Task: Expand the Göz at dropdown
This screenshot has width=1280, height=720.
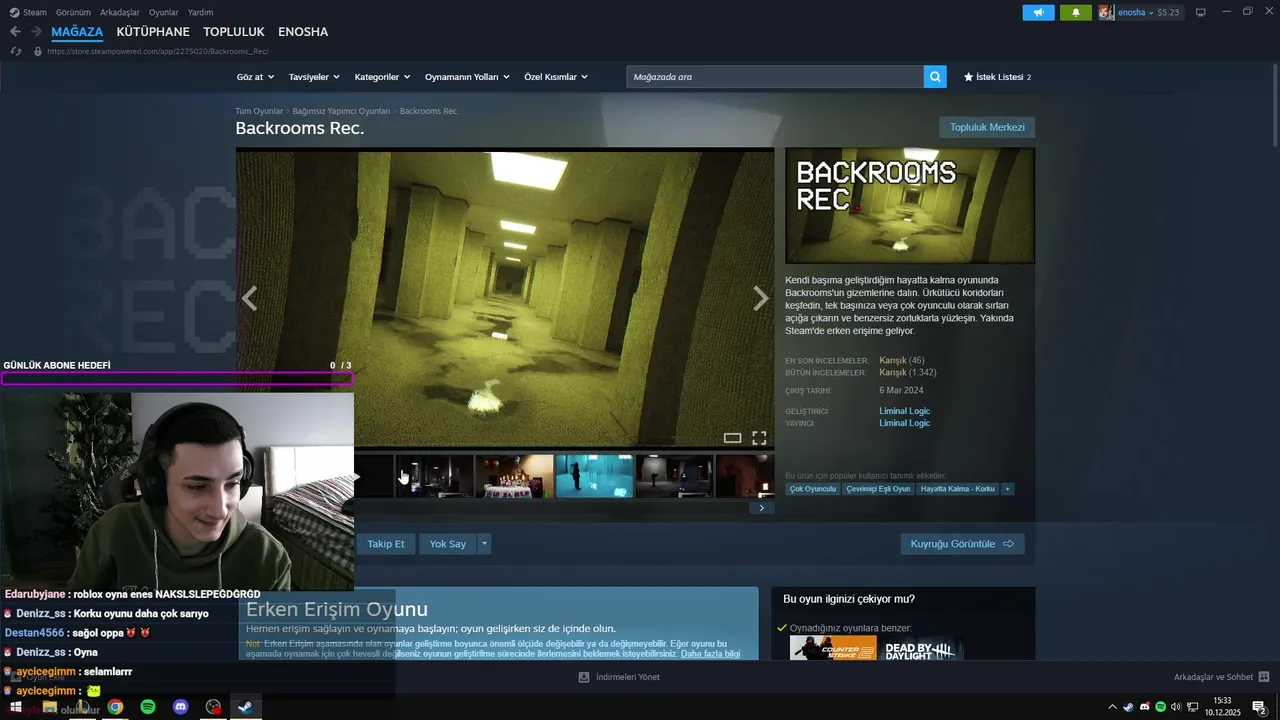Action: 255,77
